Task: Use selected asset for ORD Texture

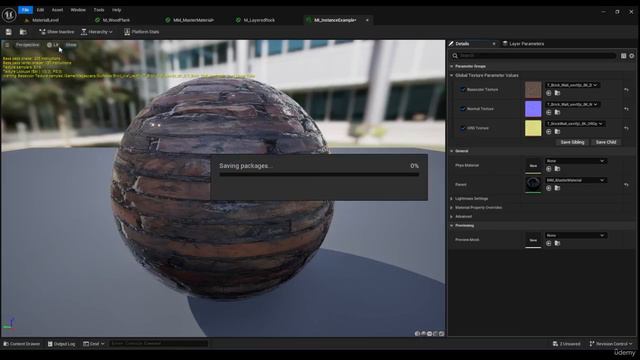Action: click(x=549, y=131)
